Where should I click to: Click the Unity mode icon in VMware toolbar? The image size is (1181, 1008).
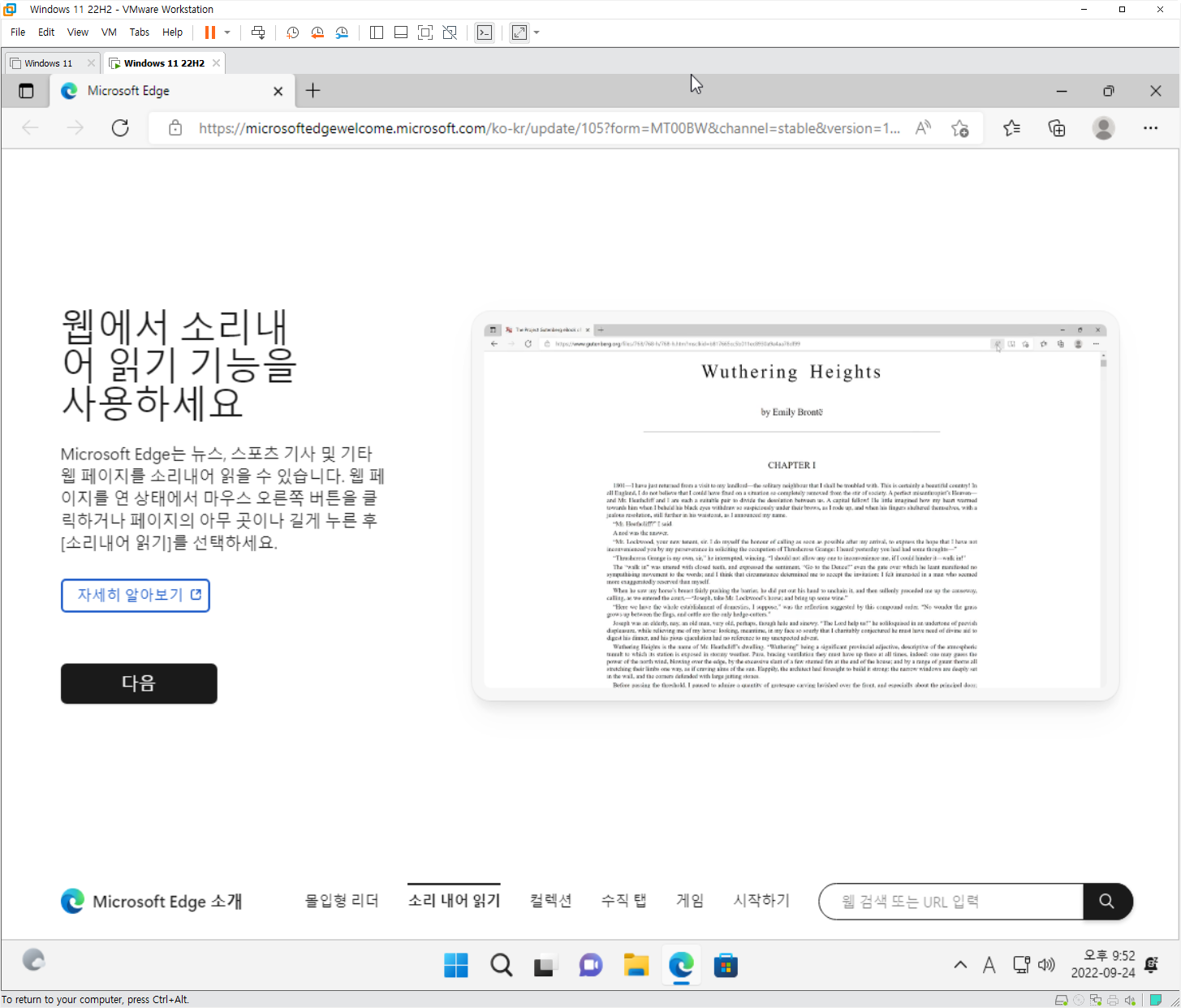pos(450,32)
